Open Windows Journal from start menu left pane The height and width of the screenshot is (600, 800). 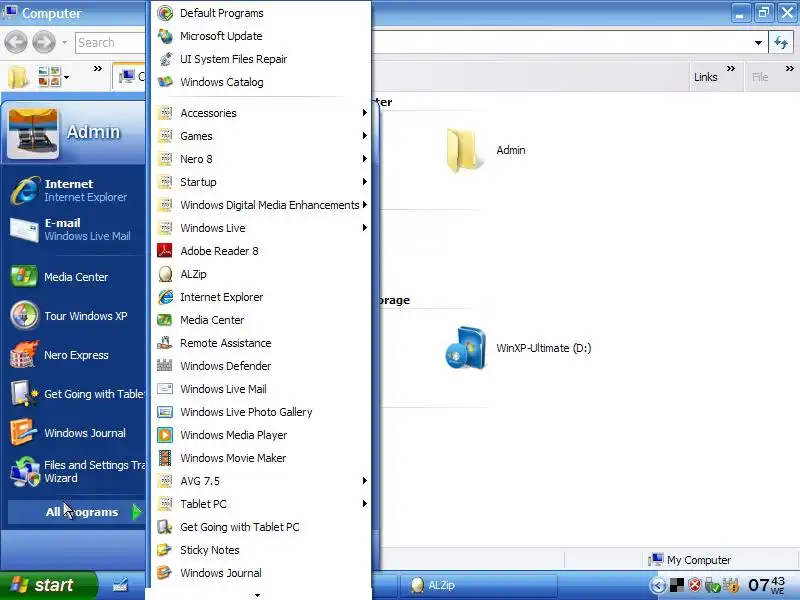pyautogui.click(x=76, y=433)
